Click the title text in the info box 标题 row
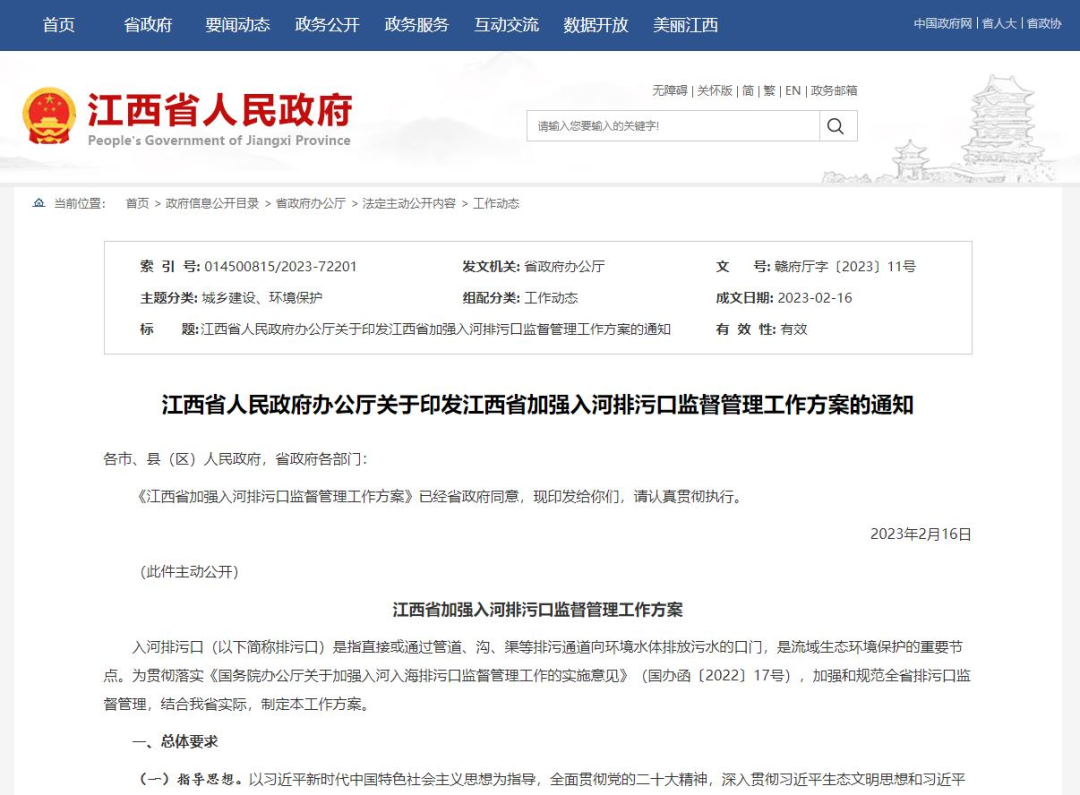The width and height of the screenshot is (1080, 795). pos(435,329)
